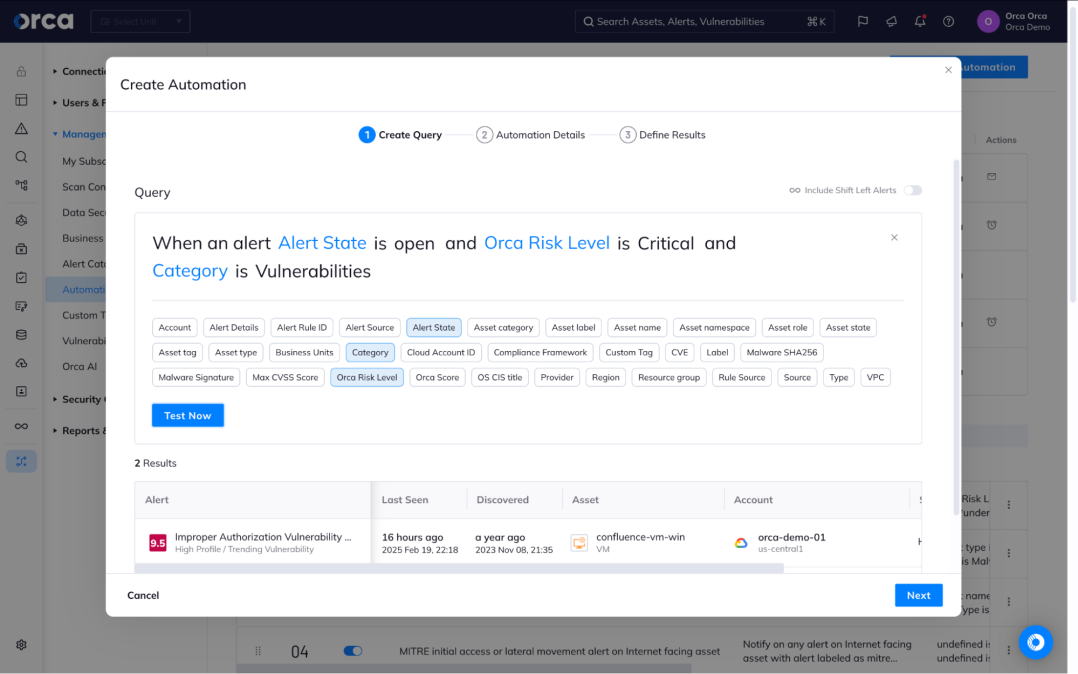Open the cloud upload icon in sidebar
The height and width of the screenshot is (674, 1078).
coord(21,363)
